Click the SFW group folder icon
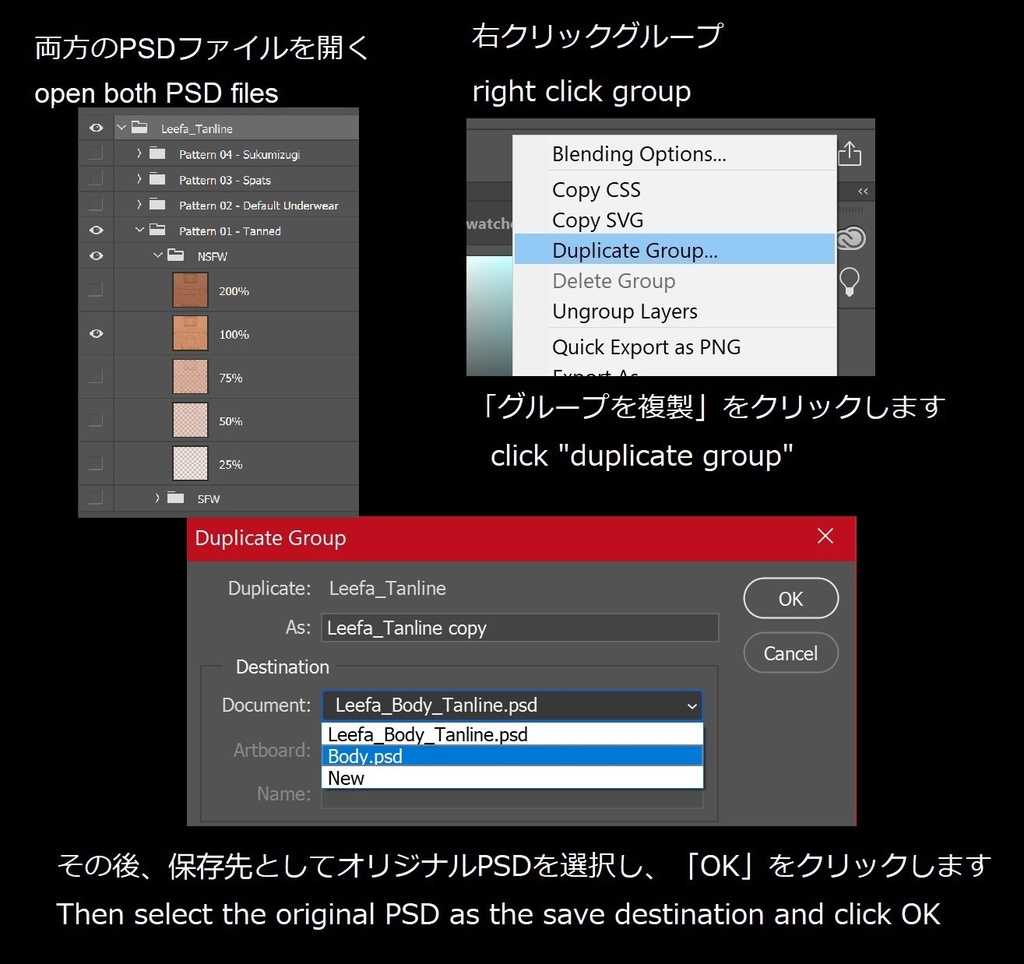This screenshot has width=1024, height=964. coord(175,496)
